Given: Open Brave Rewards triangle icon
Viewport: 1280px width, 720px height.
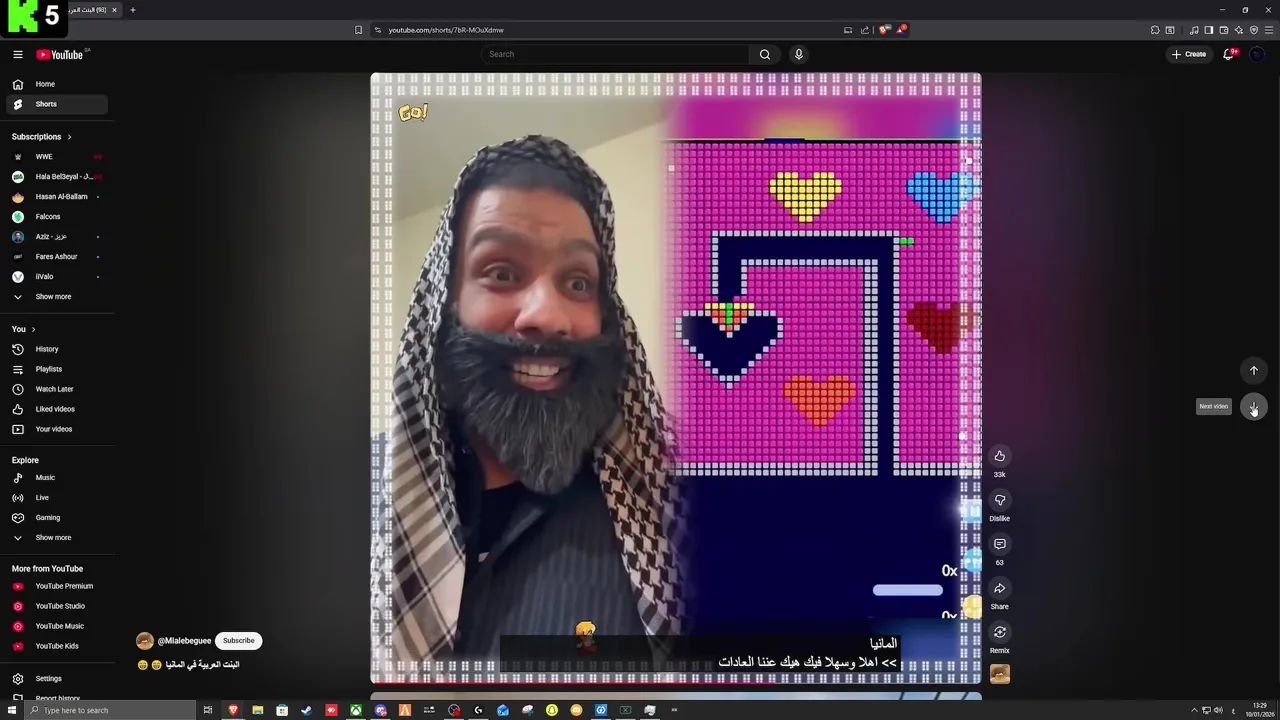Looking at the screenshot, I should click(x=900, y=30).
